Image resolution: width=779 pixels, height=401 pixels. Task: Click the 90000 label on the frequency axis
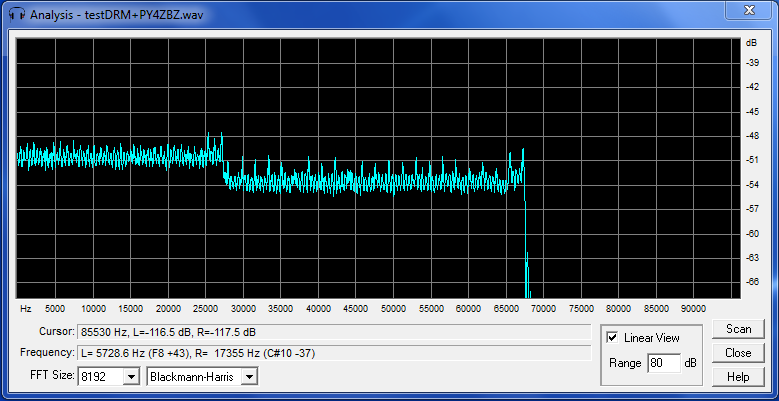[693, 308]
